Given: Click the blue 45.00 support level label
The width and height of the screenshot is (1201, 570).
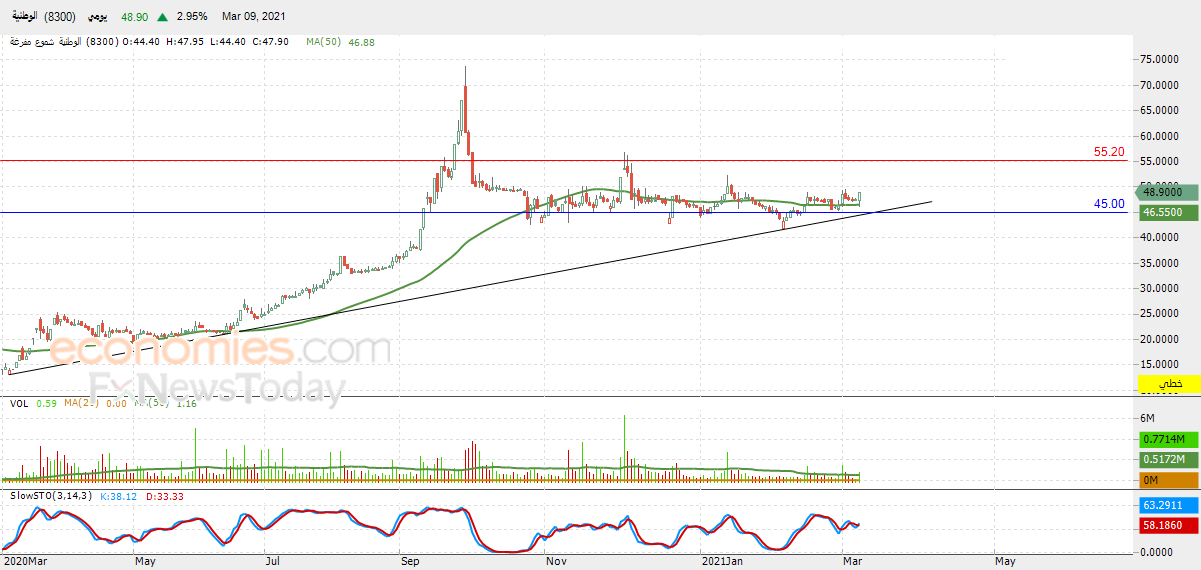Looking at the screenshot, I should point(1109,204).
